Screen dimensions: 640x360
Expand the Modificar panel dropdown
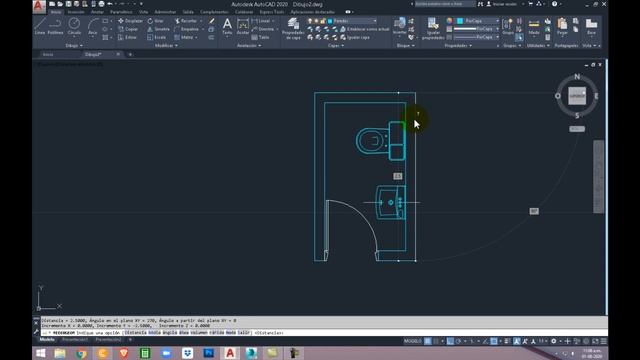click(x=167, y=46)
